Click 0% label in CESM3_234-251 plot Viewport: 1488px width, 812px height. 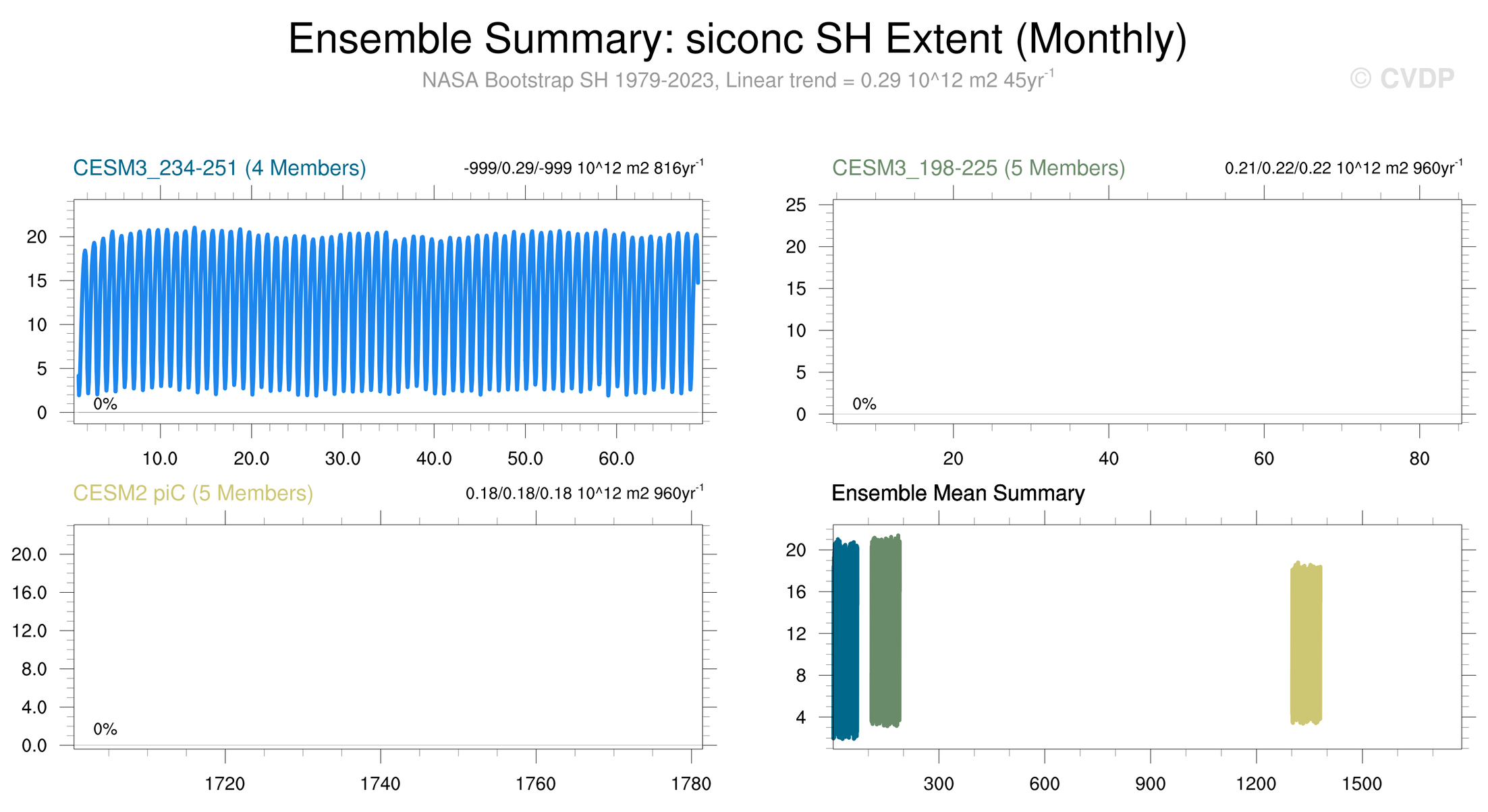[105, 404]
